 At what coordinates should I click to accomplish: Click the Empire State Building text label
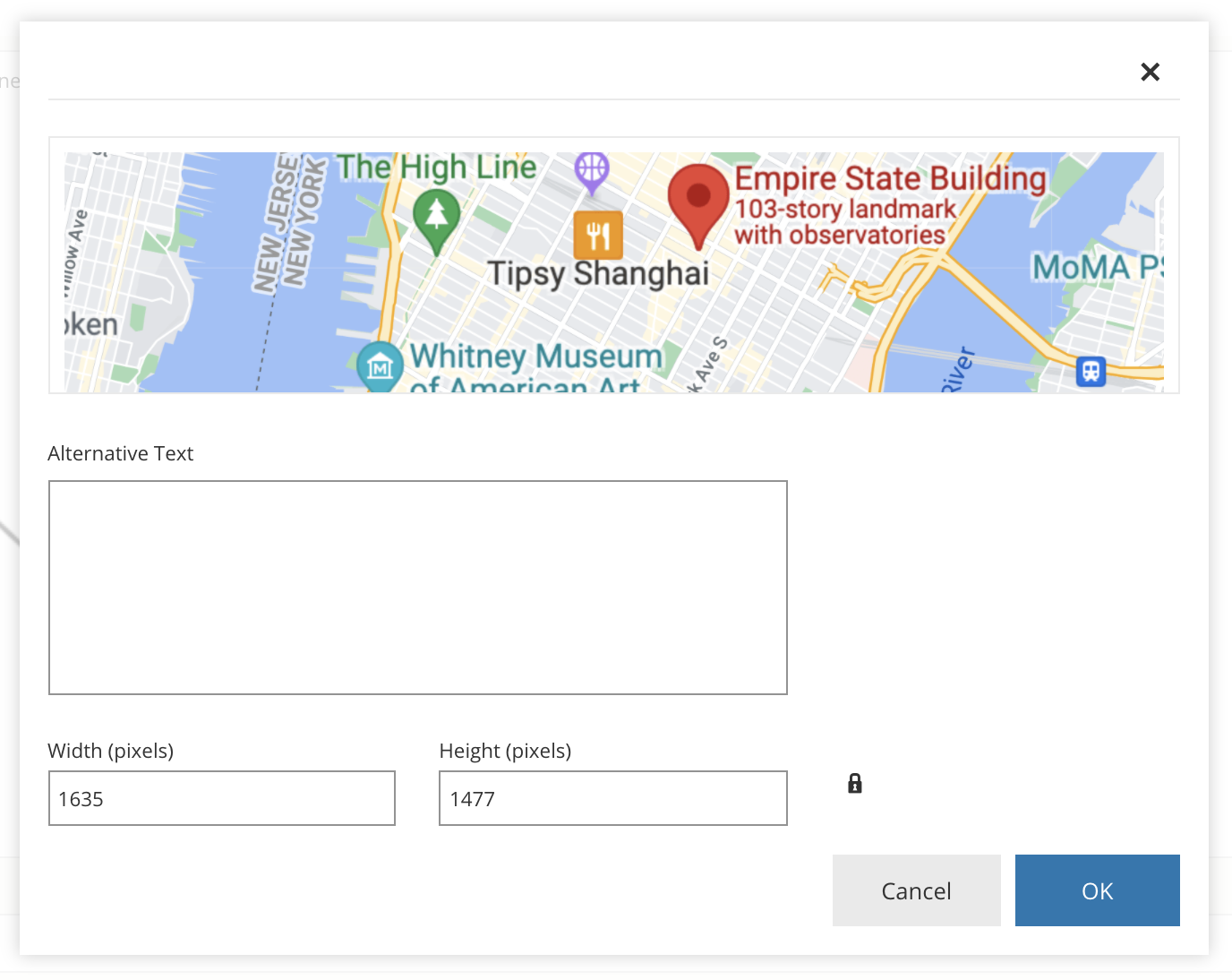890,178
